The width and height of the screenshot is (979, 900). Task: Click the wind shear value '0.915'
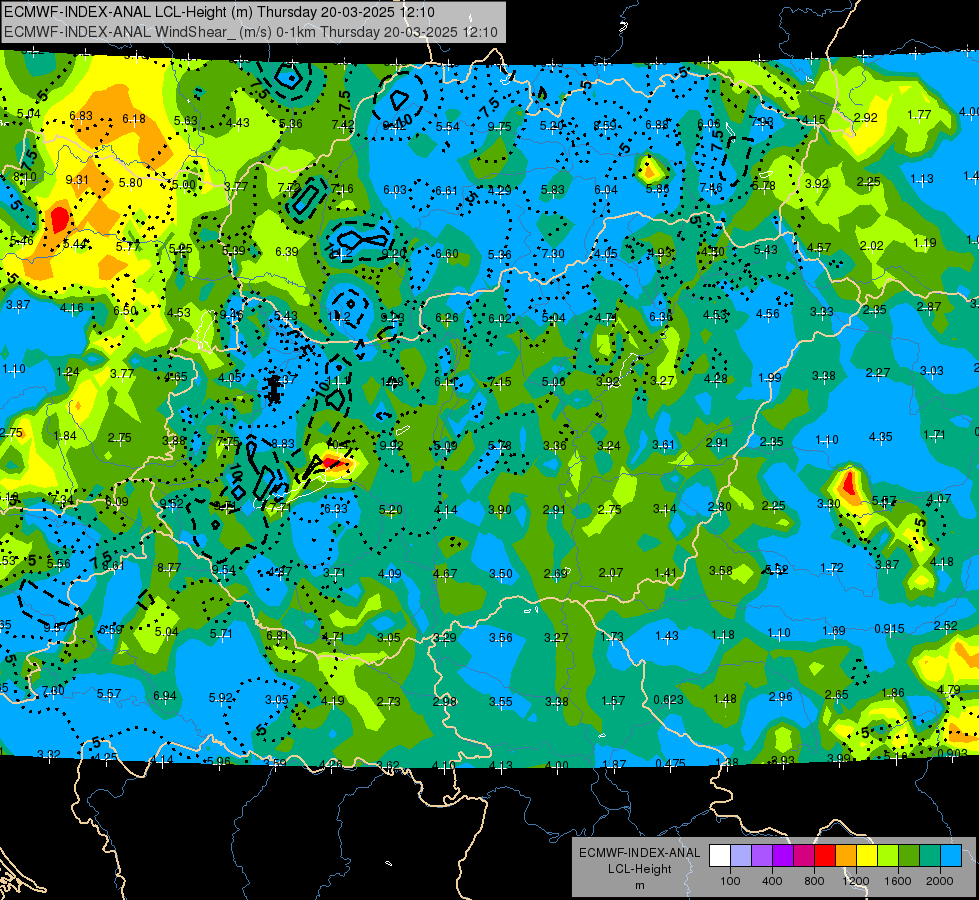tap(889, 628)
